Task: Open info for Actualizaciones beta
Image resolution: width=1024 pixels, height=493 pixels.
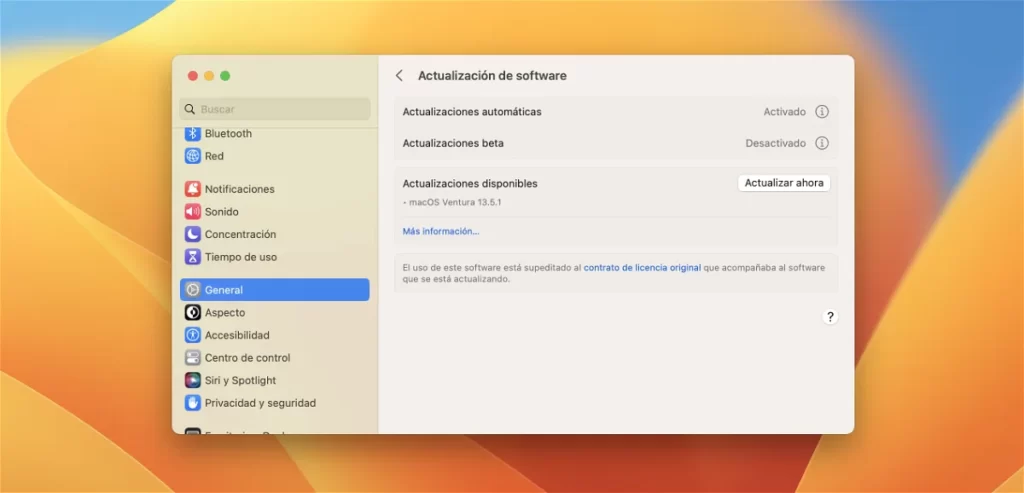Action: tap(822, 143)
